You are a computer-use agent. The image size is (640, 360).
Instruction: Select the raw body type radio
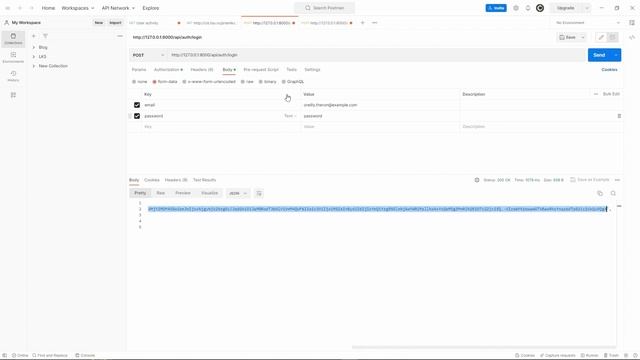point(242,82)
